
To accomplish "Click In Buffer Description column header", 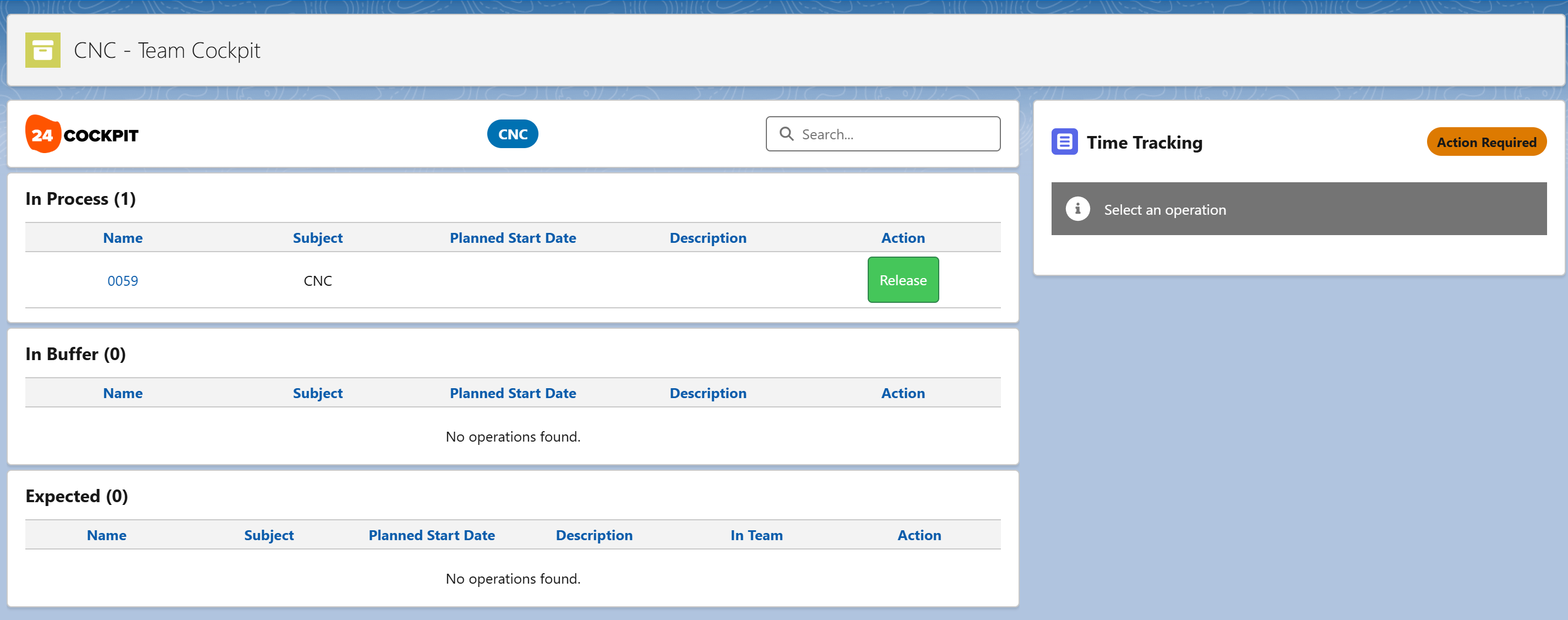I will click(x=707, y=394).
